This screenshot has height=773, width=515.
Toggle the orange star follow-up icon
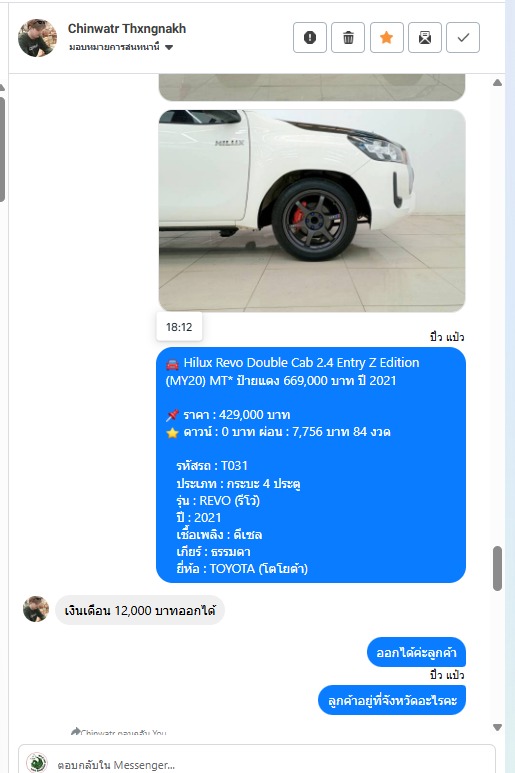[x=386, y=37]
